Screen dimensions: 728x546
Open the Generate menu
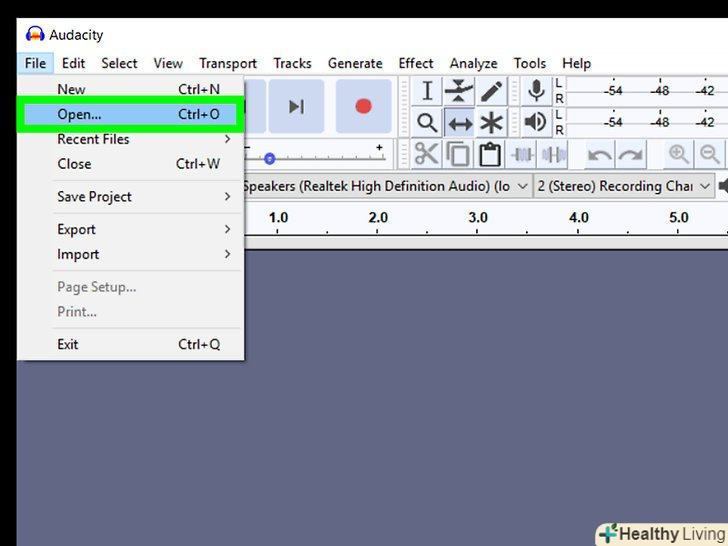click(355, 63)
